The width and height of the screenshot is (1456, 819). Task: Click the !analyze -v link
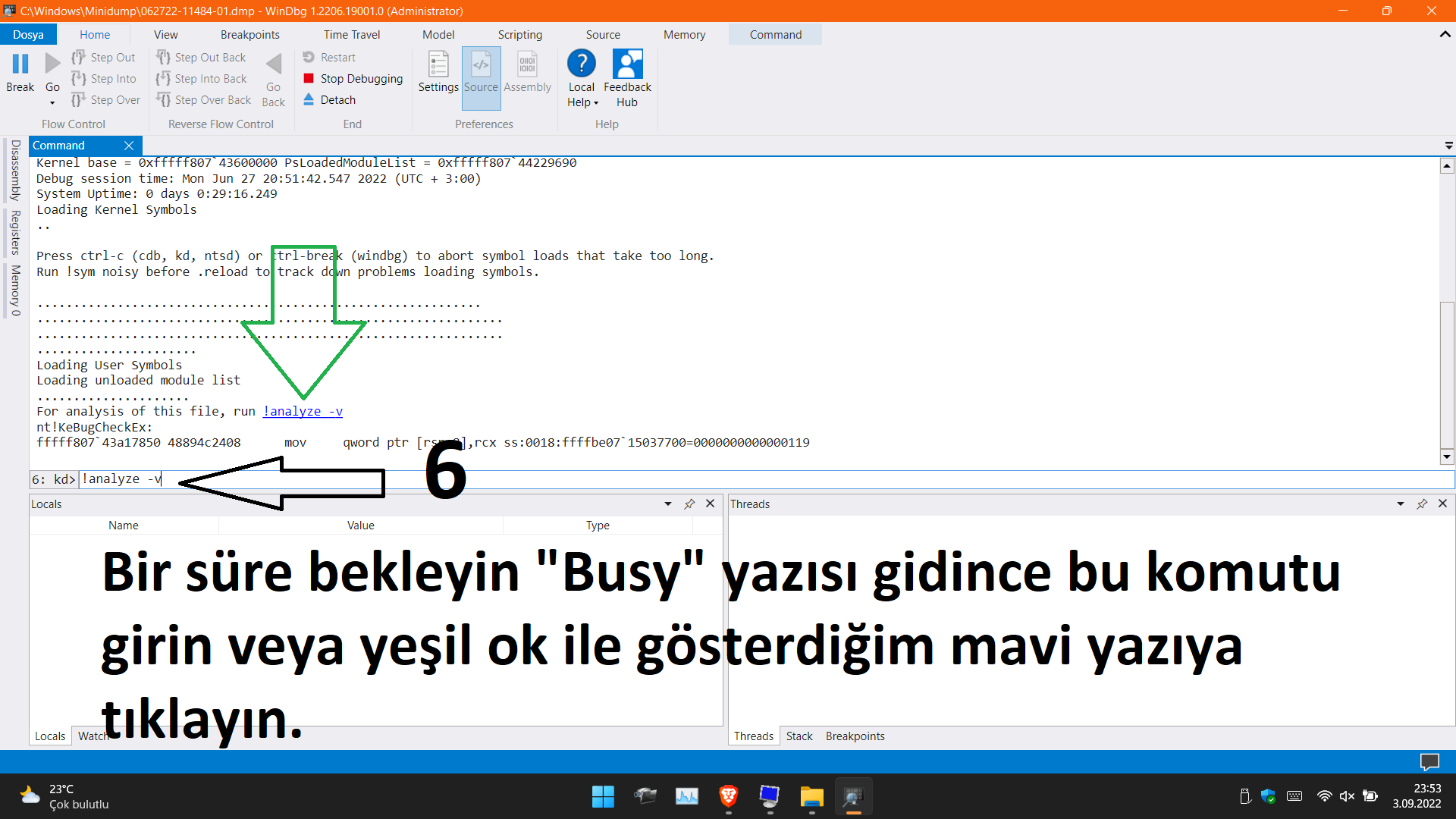click(x=303, y=412)
